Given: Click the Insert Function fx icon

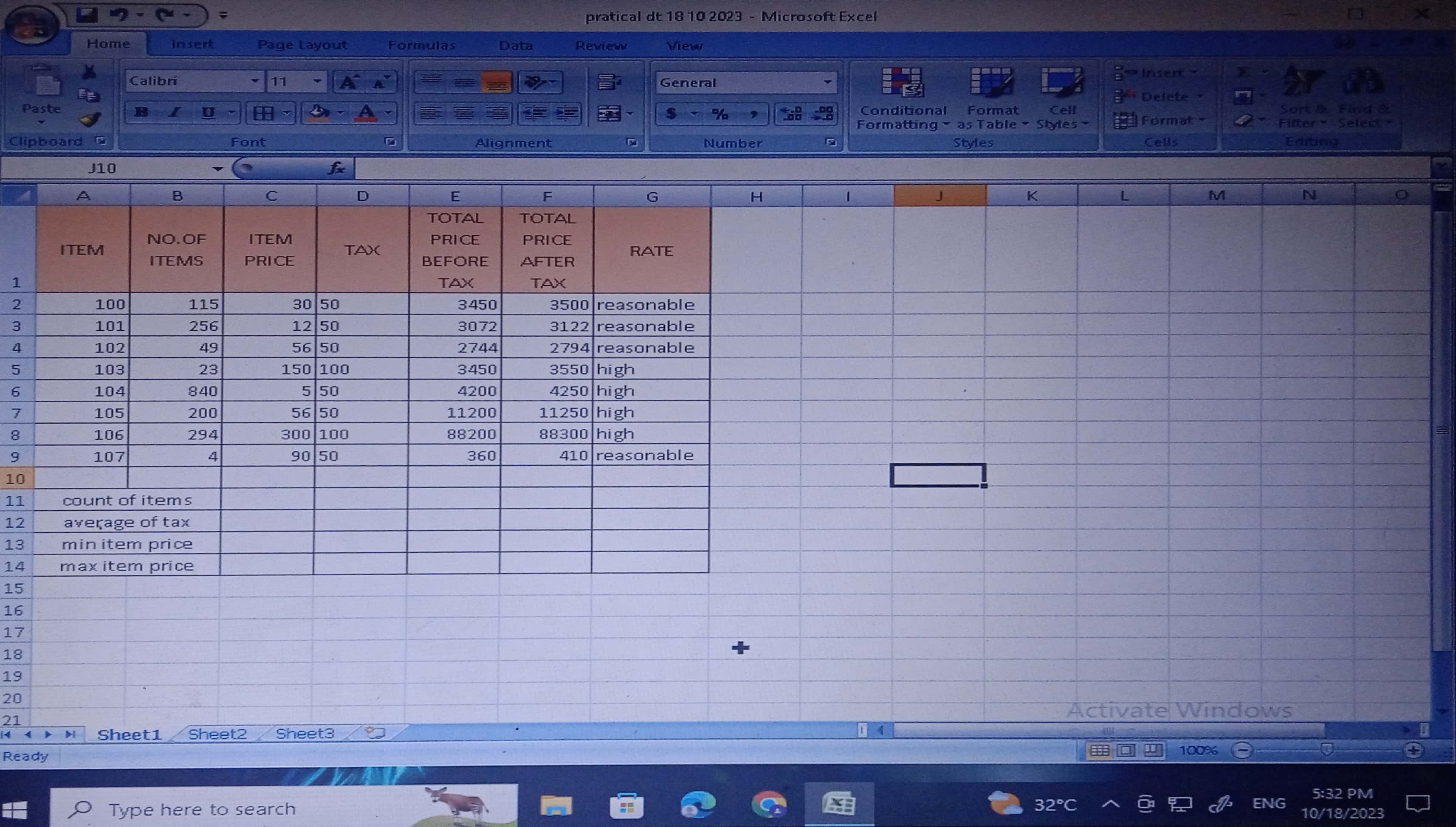Looking at the screenshot, I should (336, 168).
